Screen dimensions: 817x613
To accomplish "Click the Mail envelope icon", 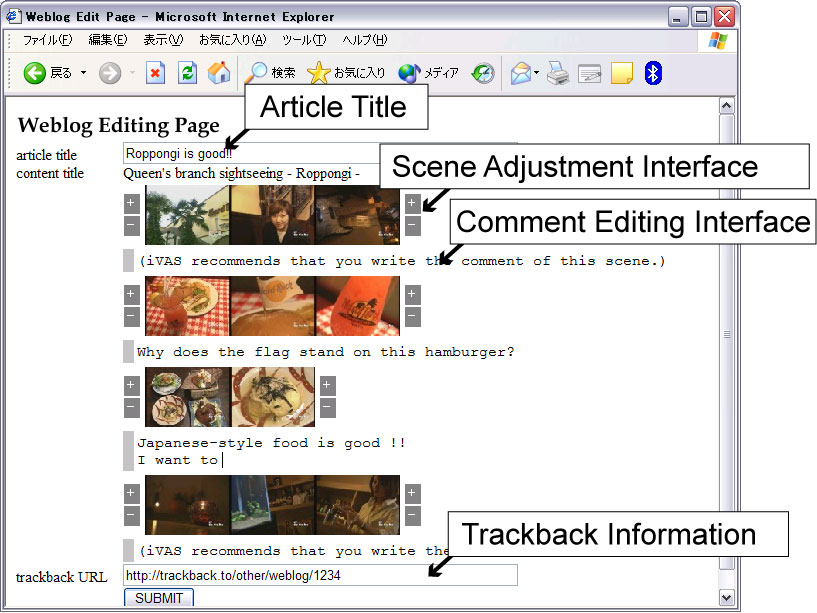I will [x=521, y=73].
